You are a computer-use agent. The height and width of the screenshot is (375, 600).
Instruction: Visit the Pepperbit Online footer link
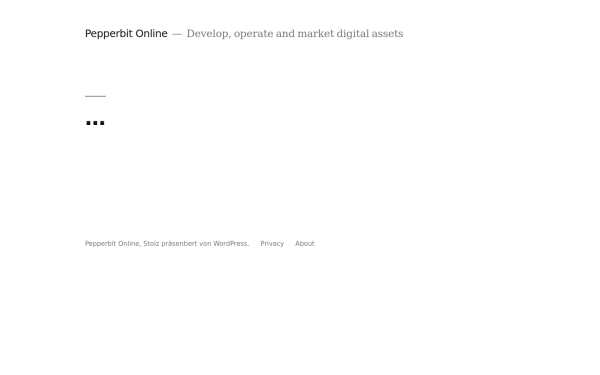click(x=112, y=244)
